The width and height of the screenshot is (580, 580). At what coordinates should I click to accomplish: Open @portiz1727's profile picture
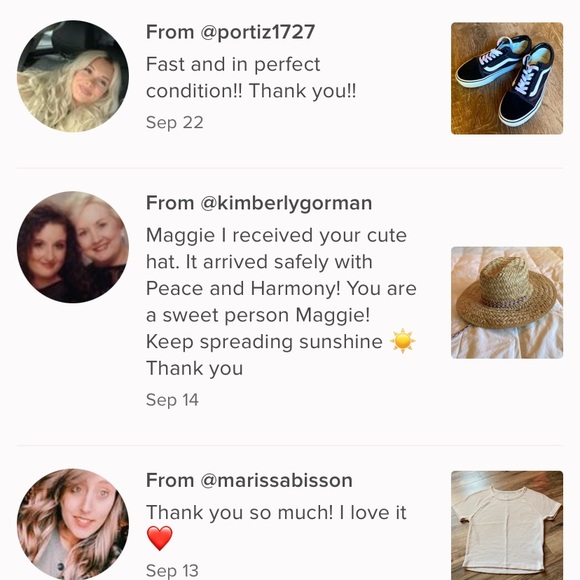click(73, 76)
